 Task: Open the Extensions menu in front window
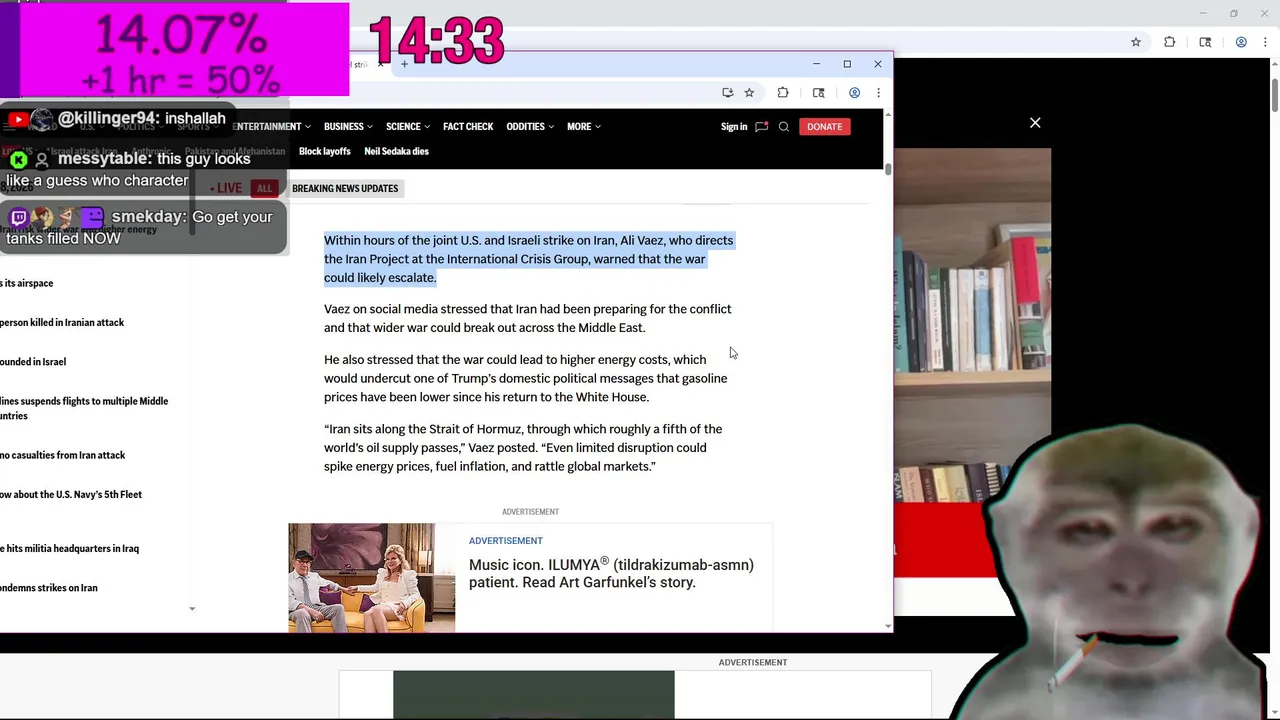point(783,93)
